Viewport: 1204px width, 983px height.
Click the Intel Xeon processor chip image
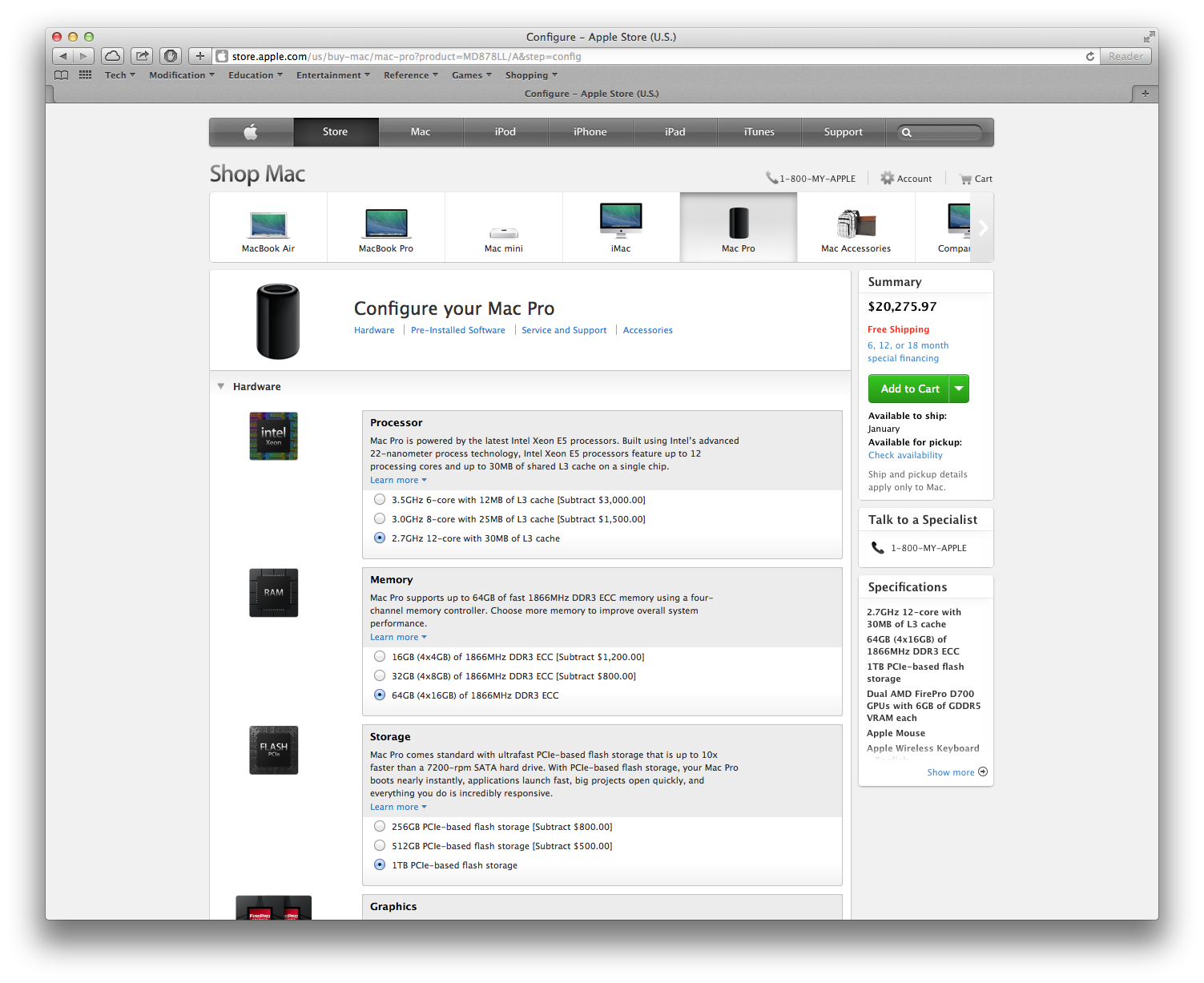[x=274, y=436]
